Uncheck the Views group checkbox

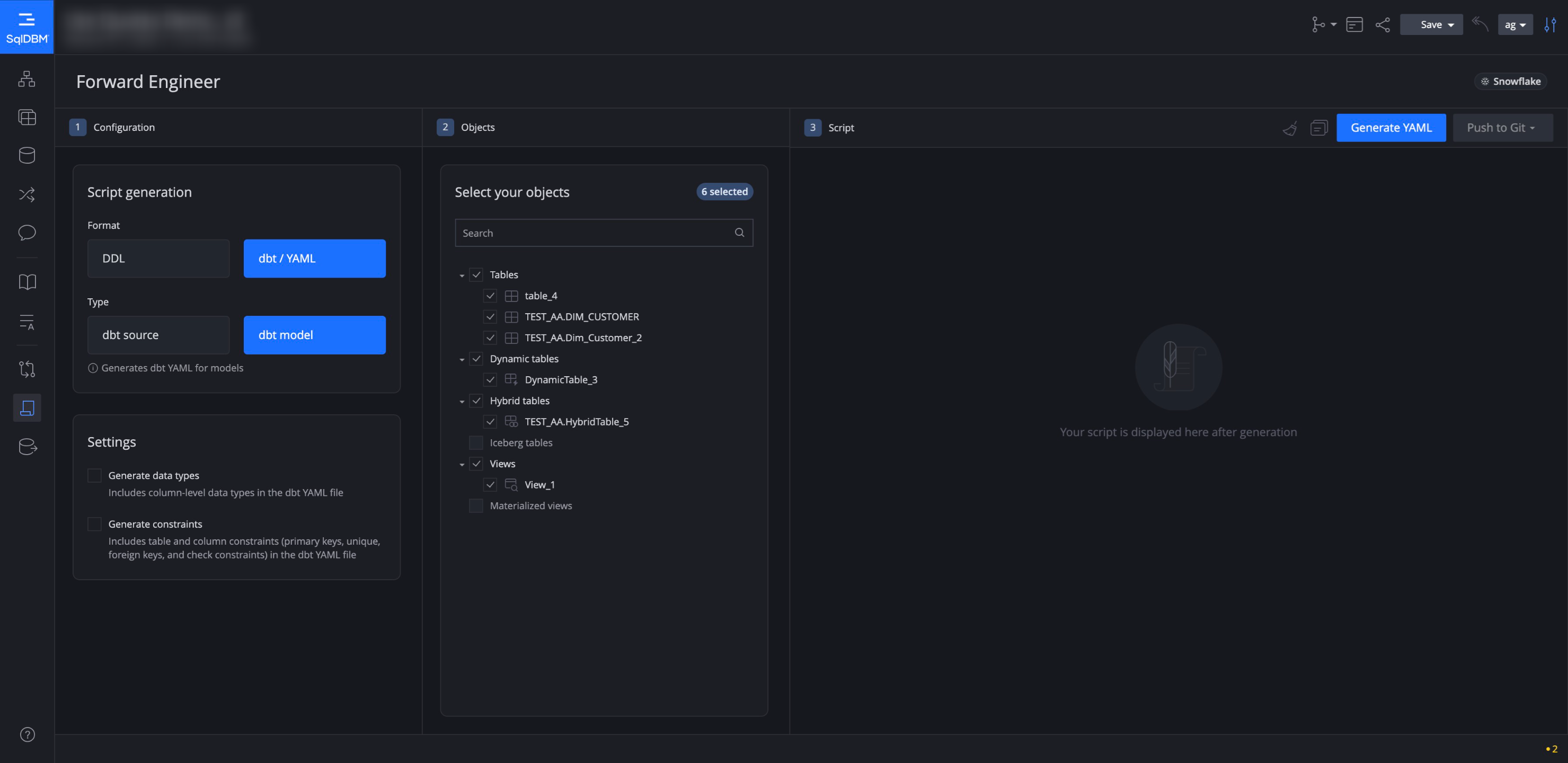pos(476,464)
